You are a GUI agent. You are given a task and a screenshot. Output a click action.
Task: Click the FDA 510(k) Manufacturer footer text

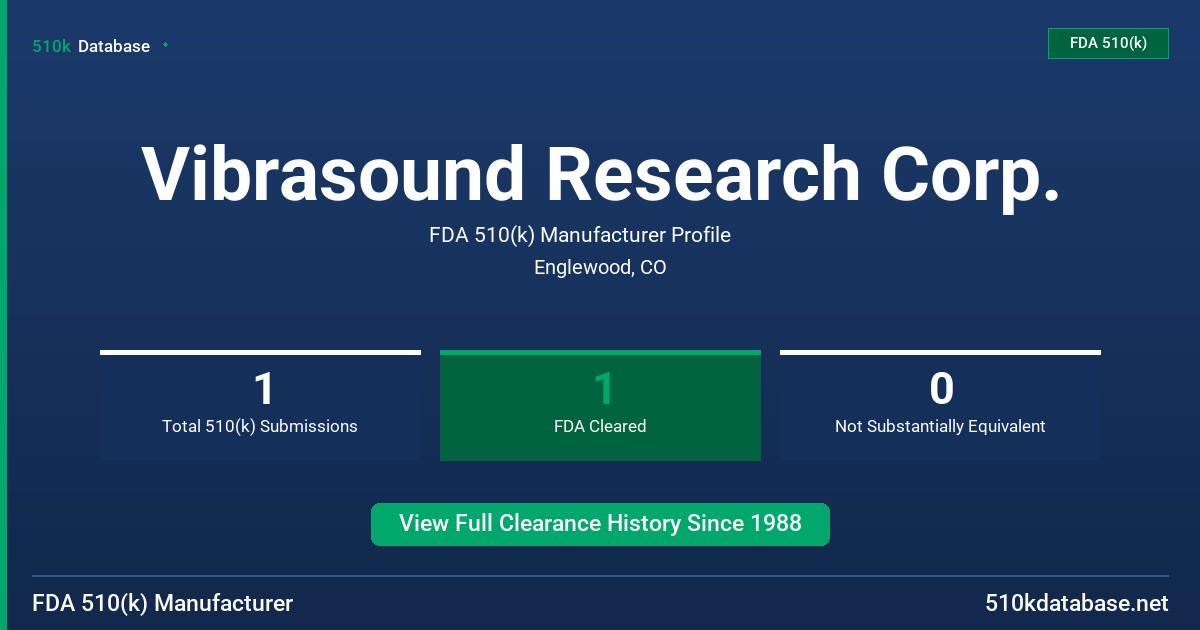point(163,604)
